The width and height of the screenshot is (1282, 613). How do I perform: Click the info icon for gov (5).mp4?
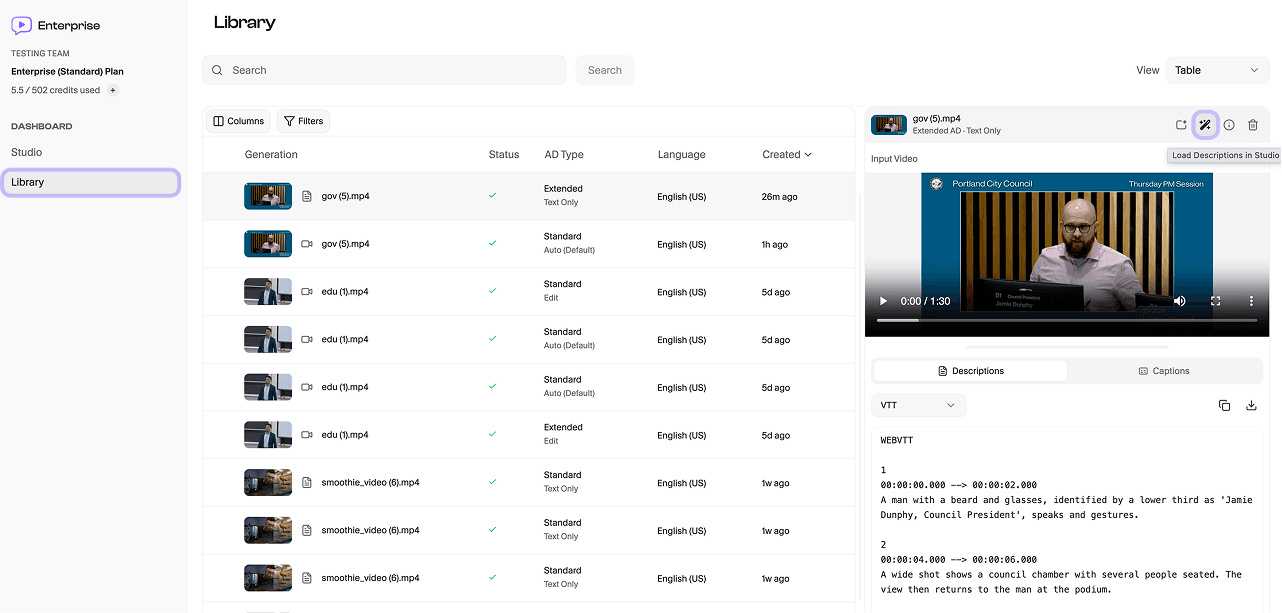(1229, 124)
